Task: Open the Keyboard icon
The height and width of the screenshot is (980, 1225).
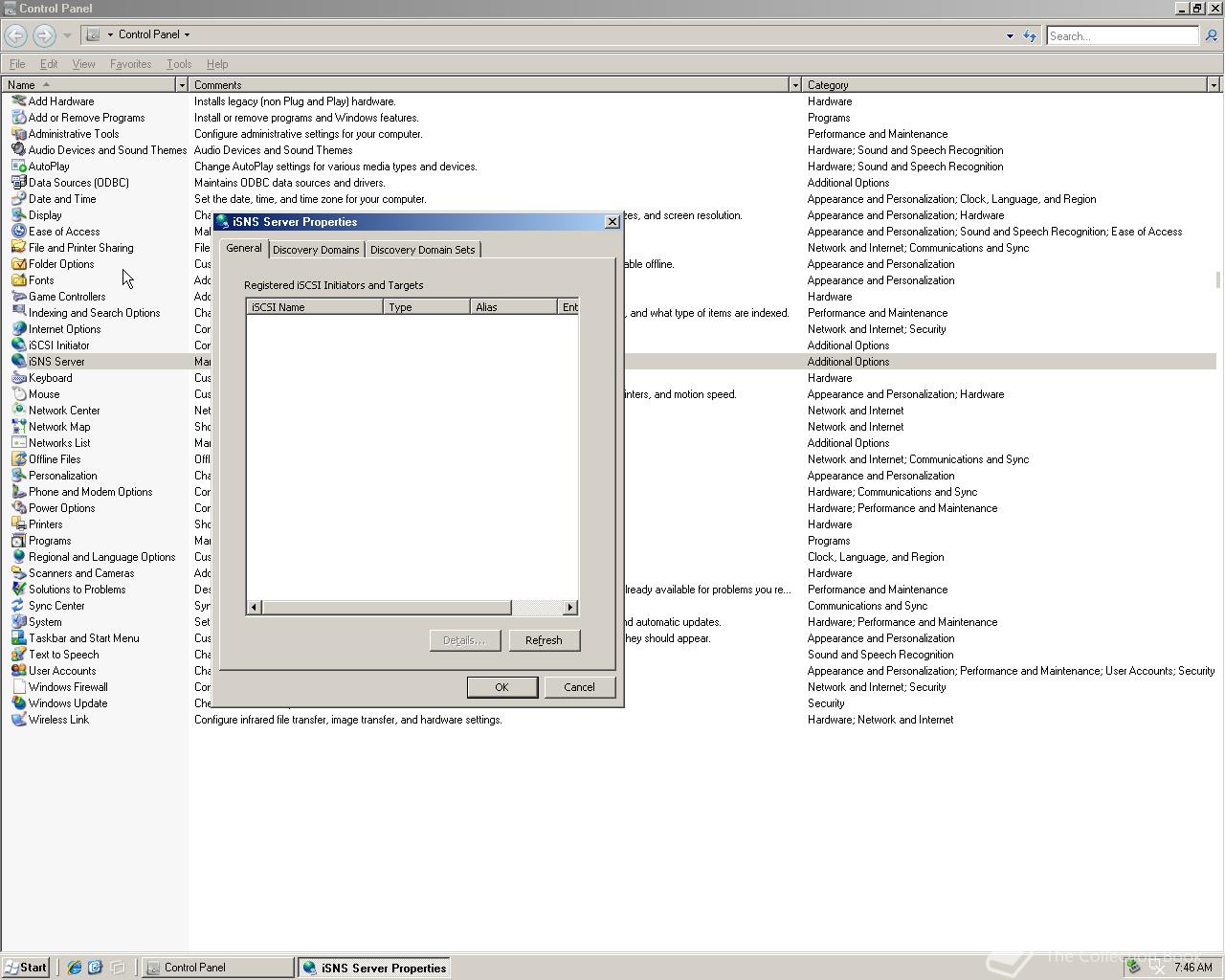Action: coord(18,378)
